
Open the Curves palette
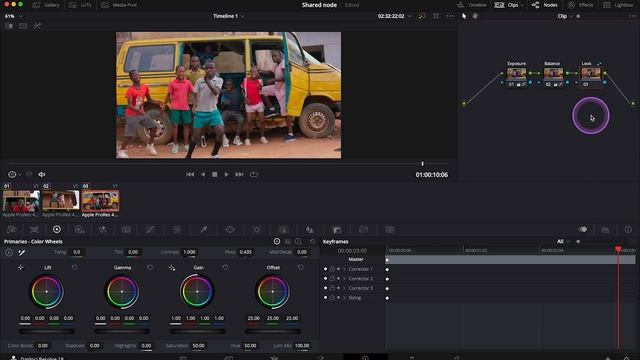[150, 230]
